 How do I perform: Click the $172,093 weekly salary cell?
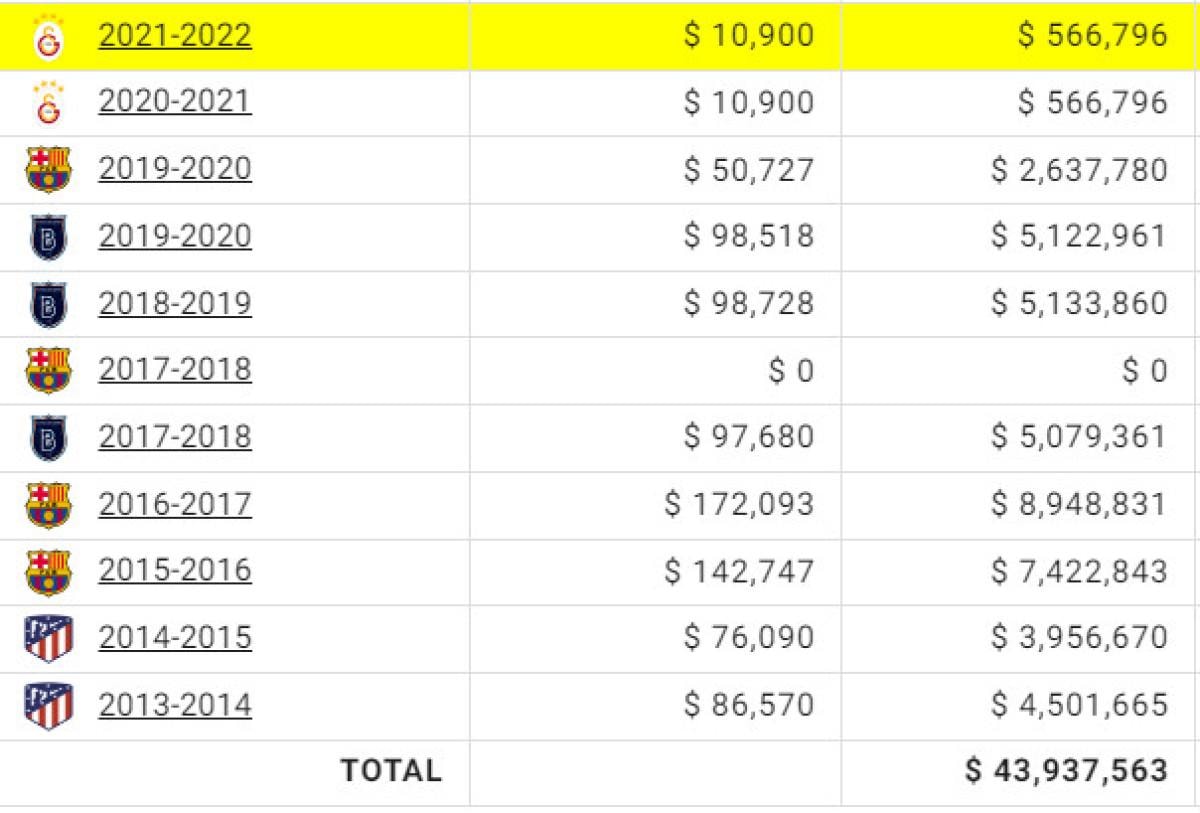click(739, 504)
